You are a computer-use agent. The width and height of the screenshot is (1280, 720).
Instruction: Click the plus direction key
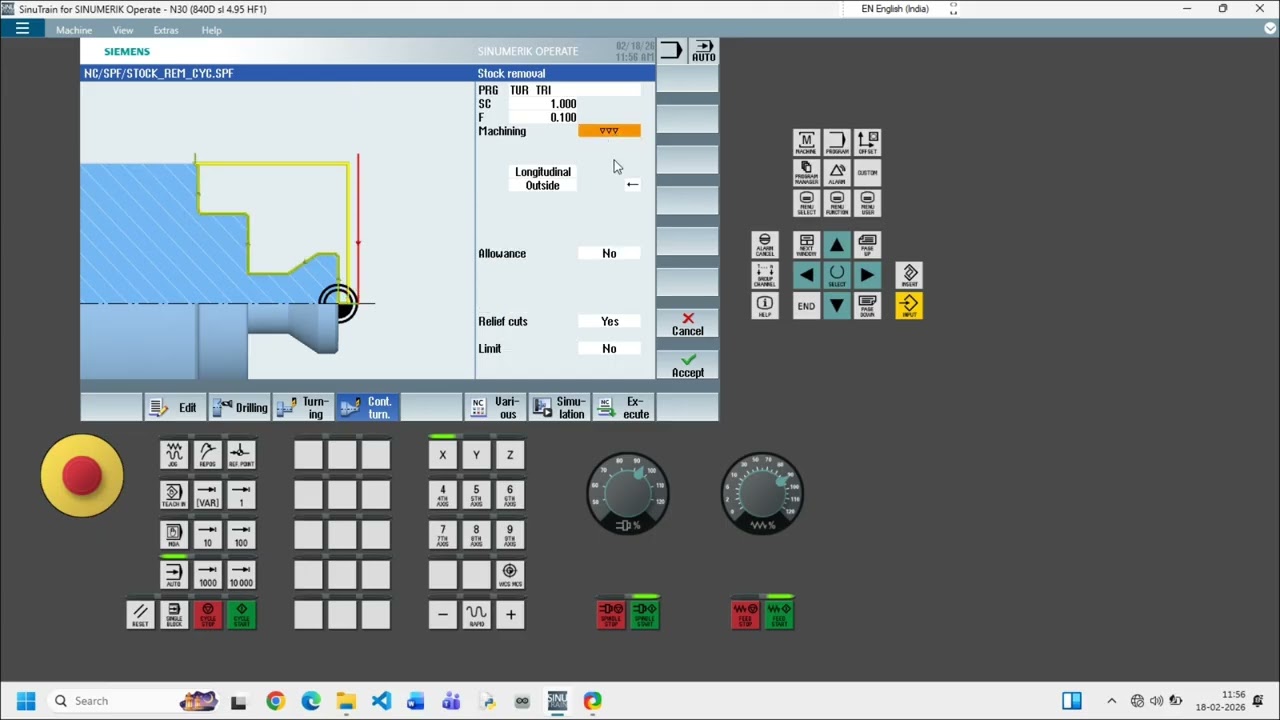coord(510,614)
